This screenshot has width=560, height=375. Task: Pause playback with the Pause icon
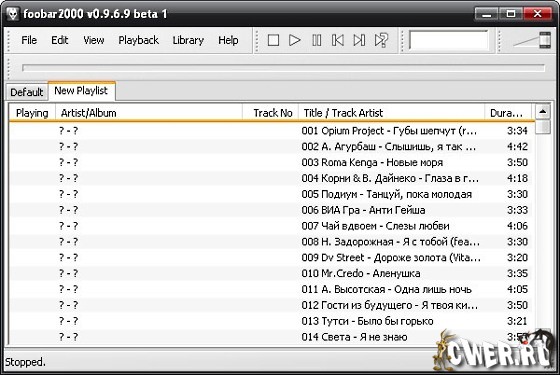tap(316, 40)
